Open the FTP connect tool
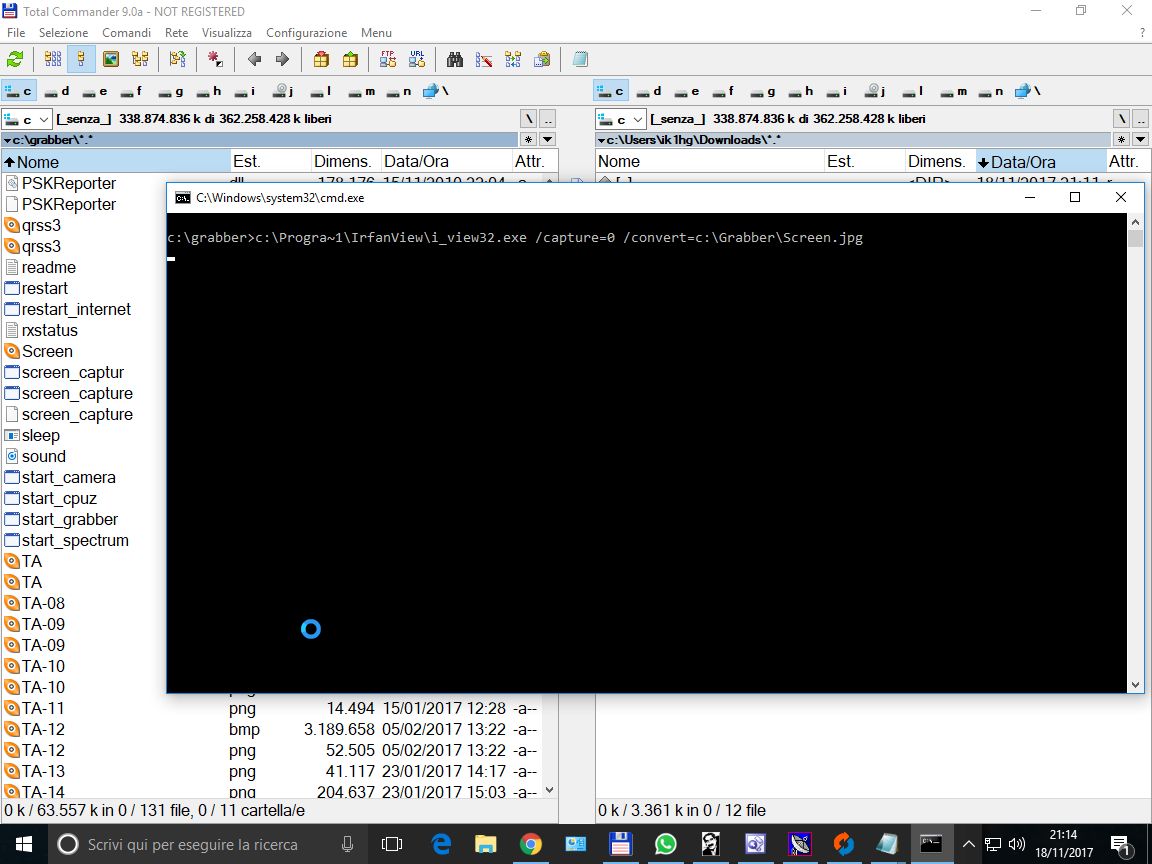The height and width of the screenshot is (864, 1152). coord(388,59)
